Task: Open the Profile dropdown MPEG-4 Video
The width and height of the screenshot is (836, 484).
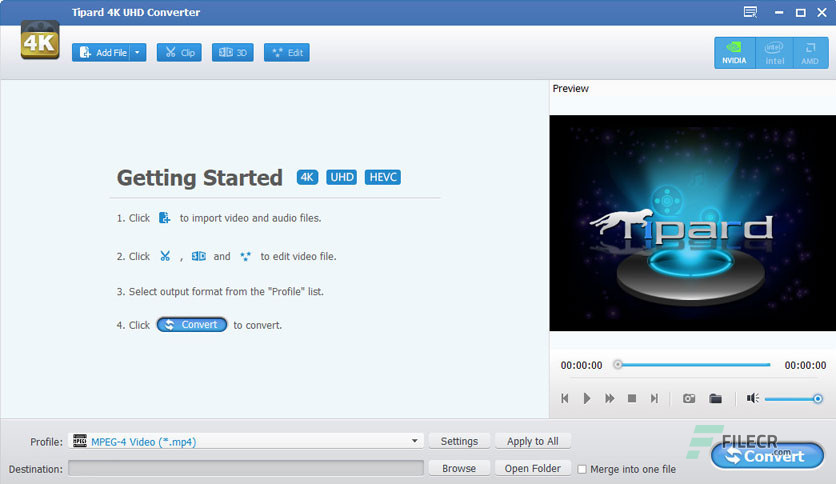Action: 246,441
